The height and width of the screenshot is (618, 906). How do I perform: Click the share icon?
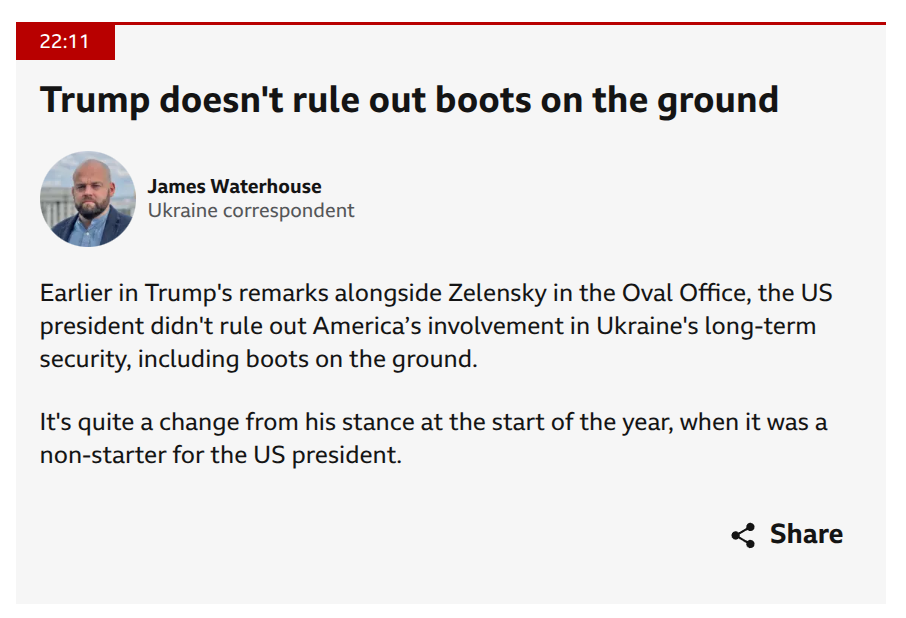(x=743, y=535)
